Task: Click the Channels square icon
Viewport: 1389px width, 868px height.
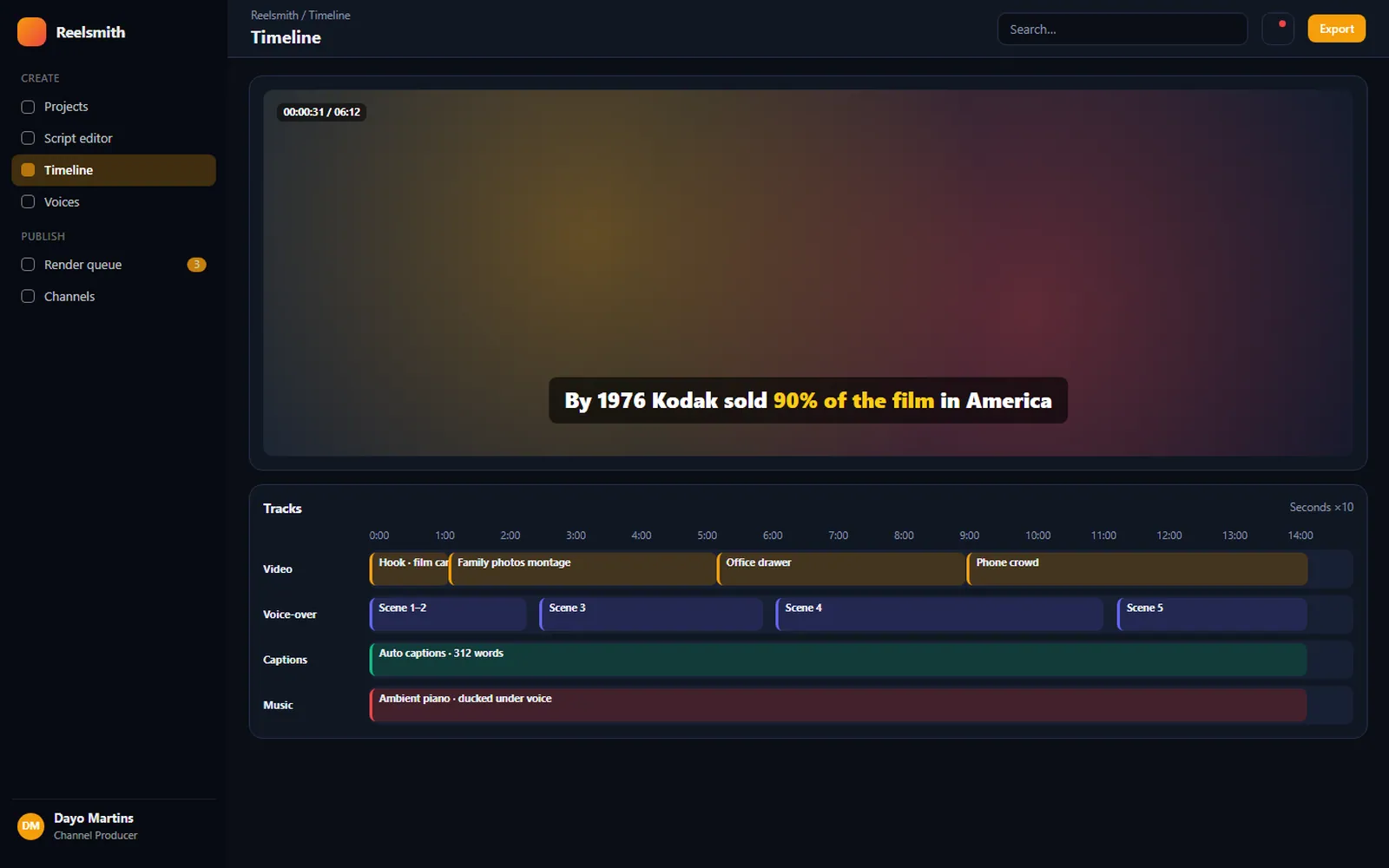Action: tap(28, 296)
